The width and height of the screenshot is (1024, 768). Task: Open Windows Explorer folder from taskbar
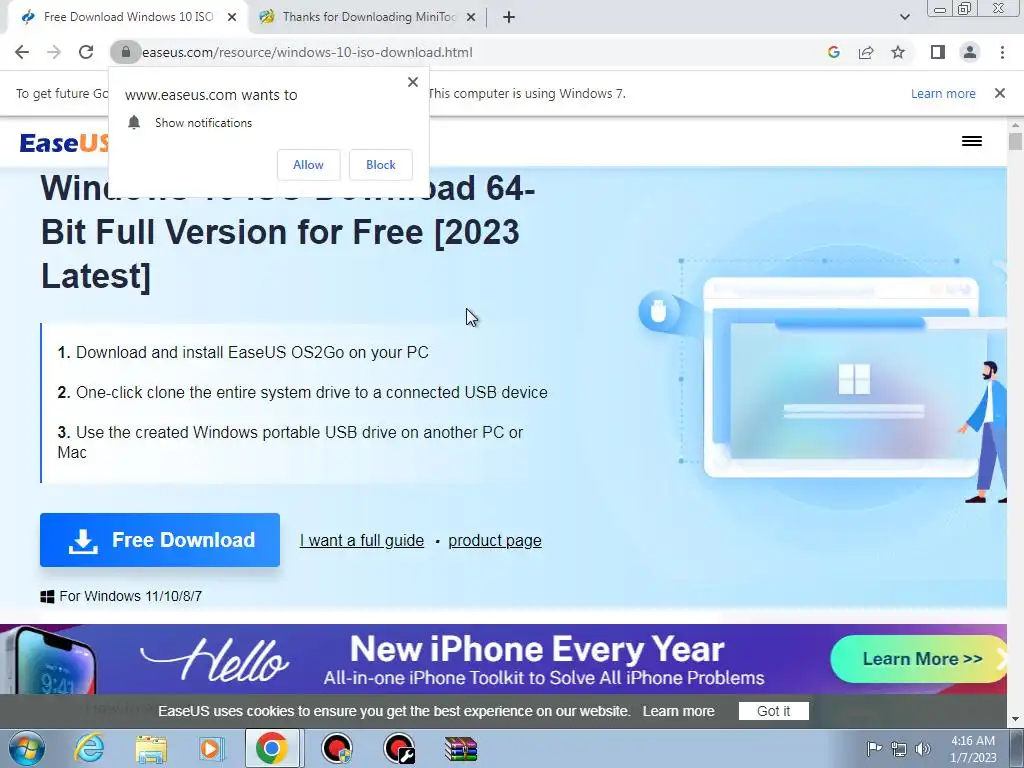coord(151,748)
